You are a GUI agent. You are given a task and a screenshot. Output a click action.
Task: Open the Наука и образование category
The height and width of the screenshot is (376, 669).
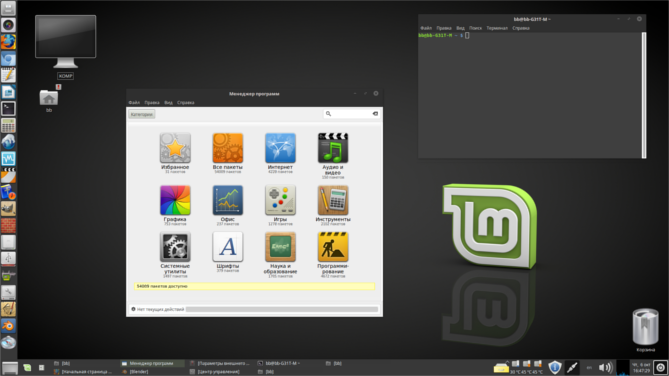[280, 254]
